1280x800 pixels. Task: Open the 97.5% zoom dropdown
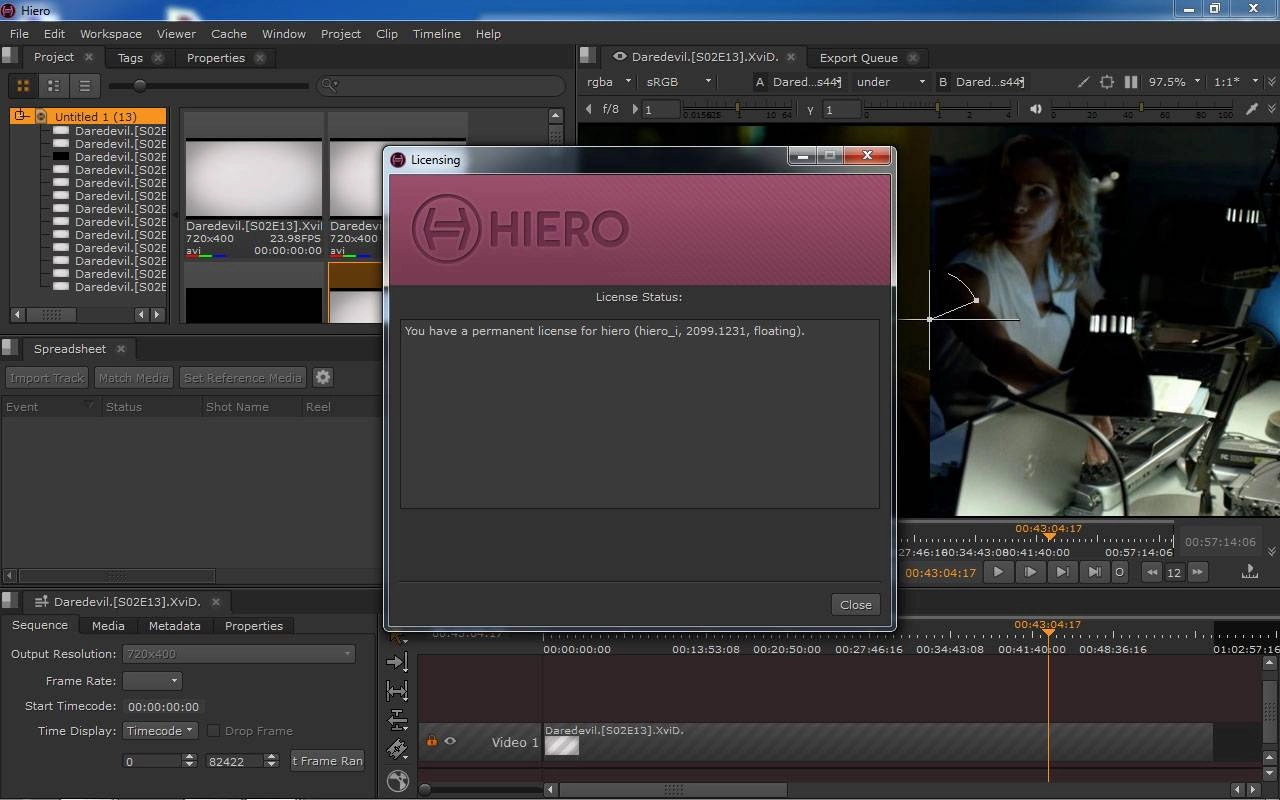pyautogui.click(x=1174, y=82)
